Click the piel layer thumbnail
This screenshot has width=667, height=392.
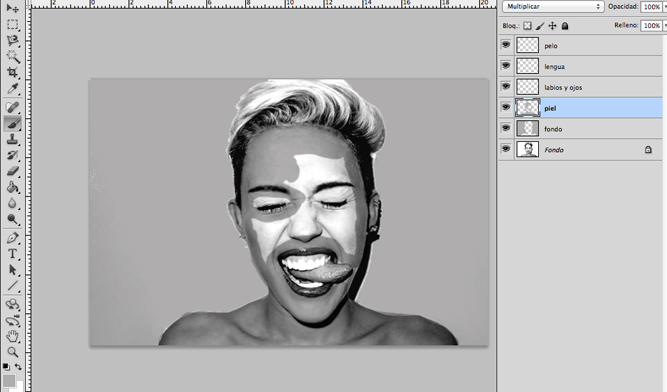coord(527,107)
